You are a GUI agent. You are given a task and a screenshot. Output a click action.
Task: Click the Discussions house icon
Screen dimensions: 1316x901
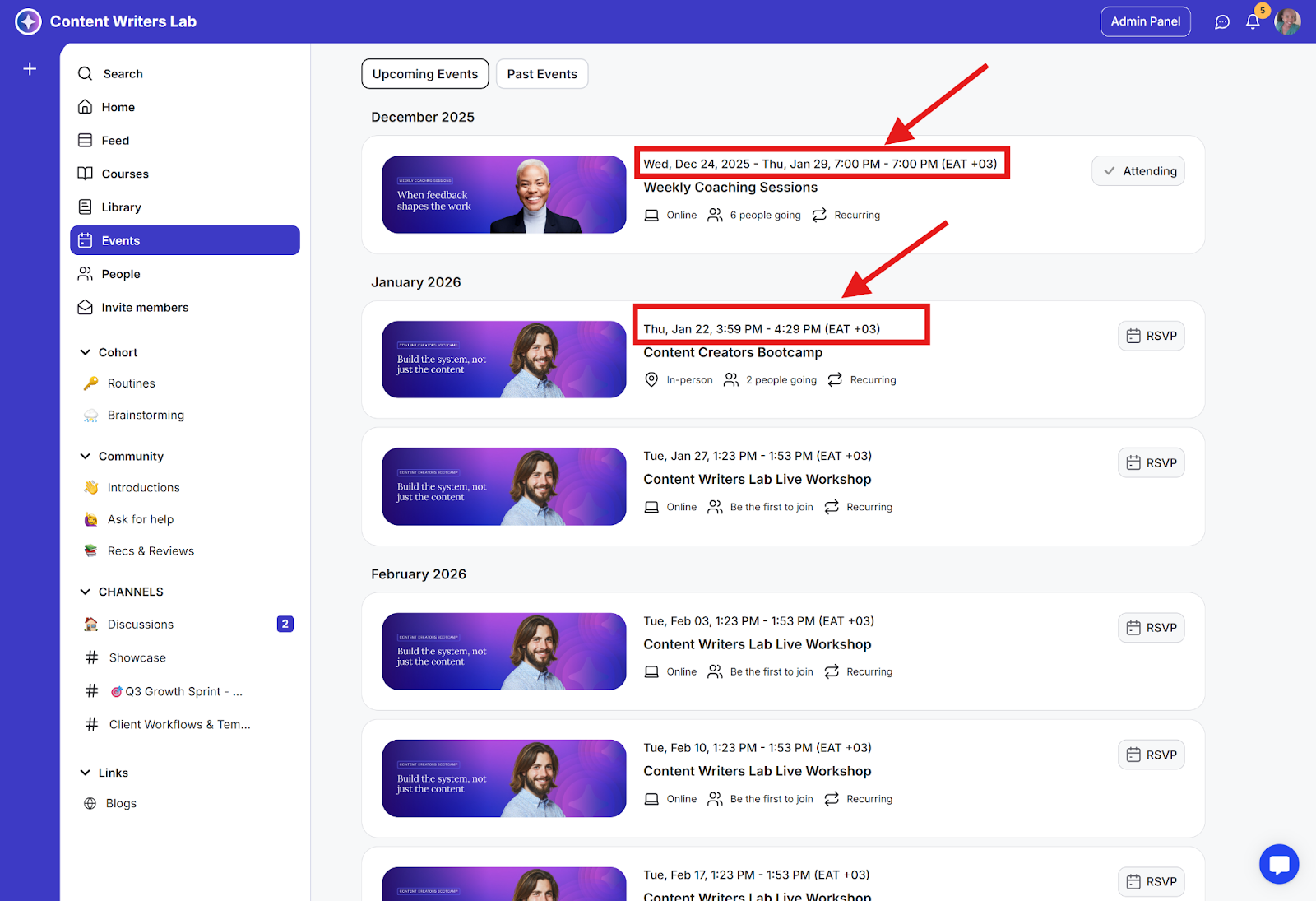point(90,625)
